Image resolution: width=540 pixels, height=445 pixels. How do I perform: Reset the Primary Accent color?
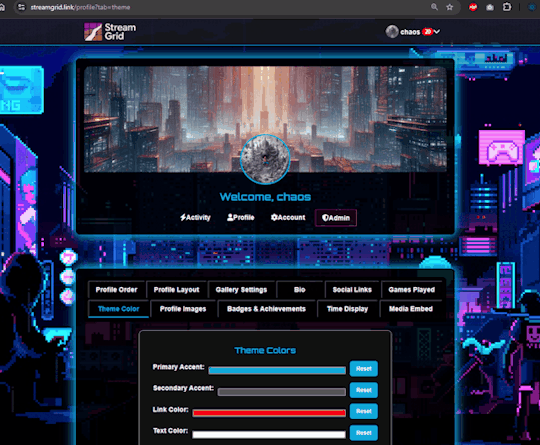(364, 369)
